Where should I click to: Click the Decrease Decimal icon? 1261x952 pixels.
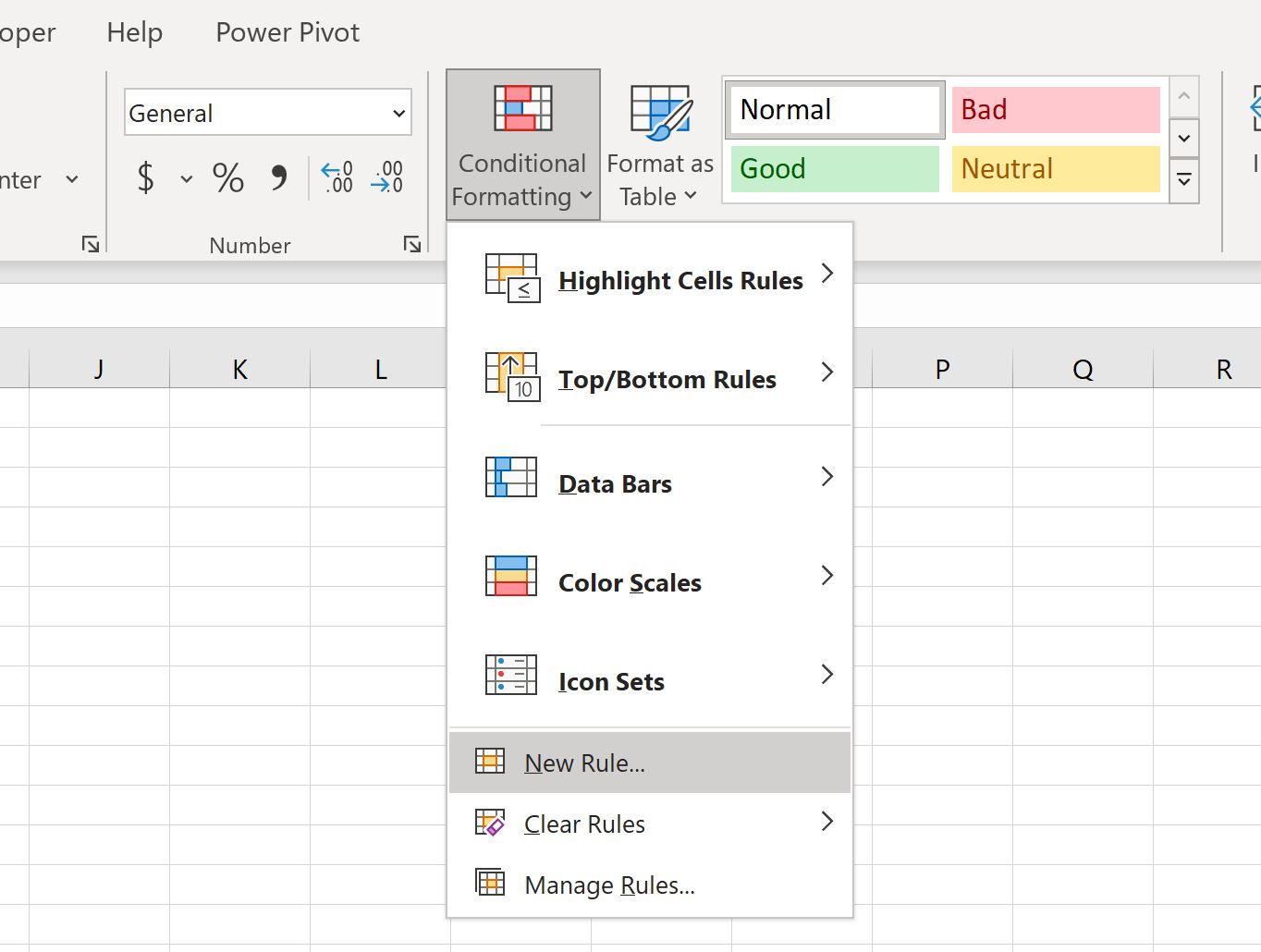(387, 177)
